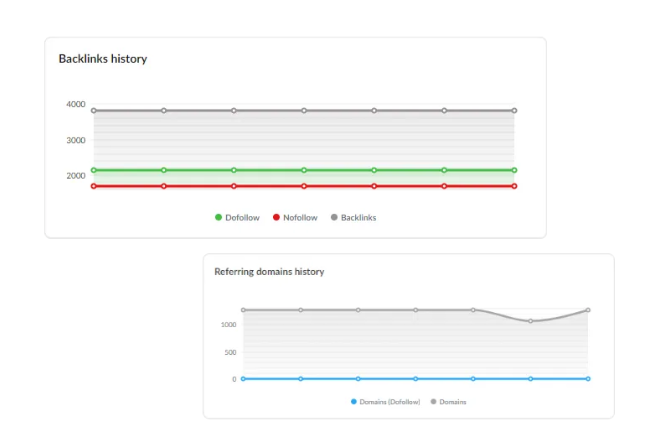This screenshot has height=435, width=667.
Task: Click the 1000 axis label
Action: (228, 325)
